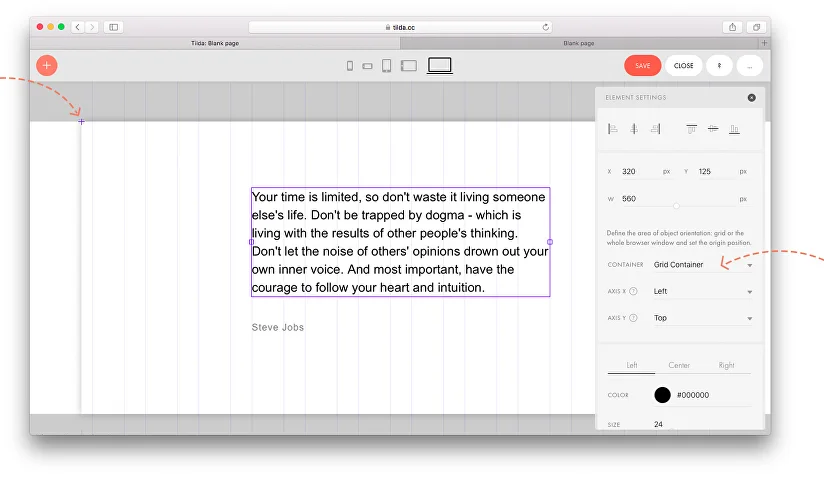Choose Right text alignment tab

(x=726, y=365)
